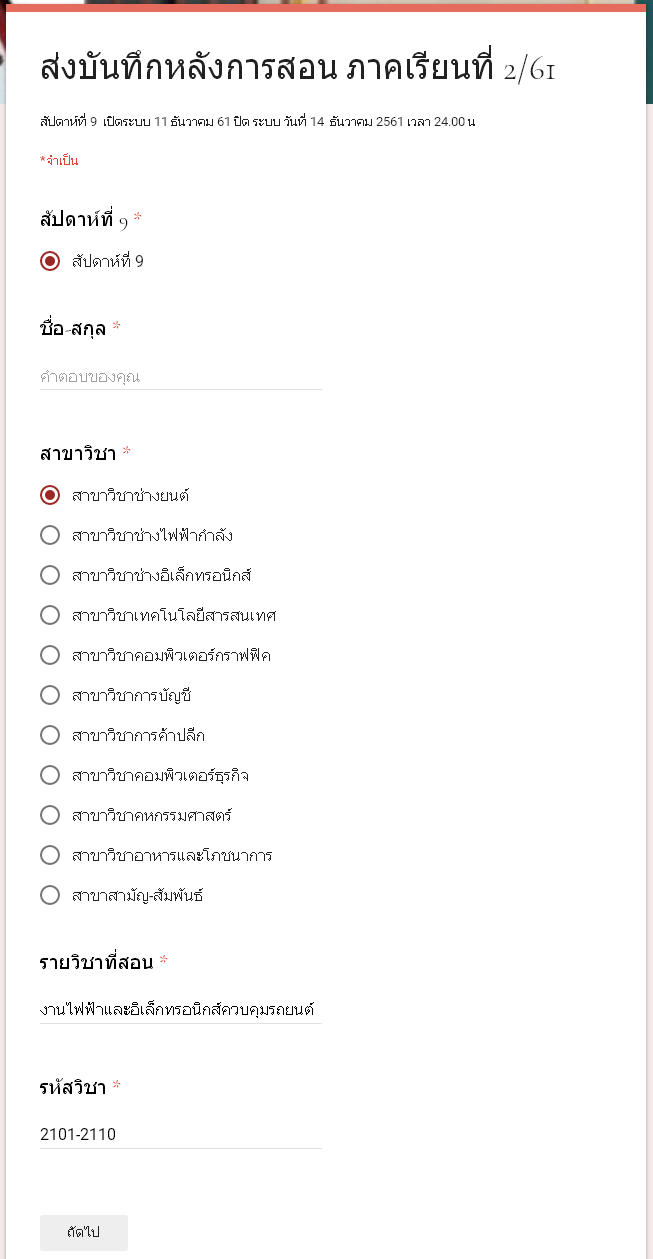653x1259 pixels.
Task: Select สาขาวิชาช่างยนต์ radio option
Action: (x=50, y=495)
